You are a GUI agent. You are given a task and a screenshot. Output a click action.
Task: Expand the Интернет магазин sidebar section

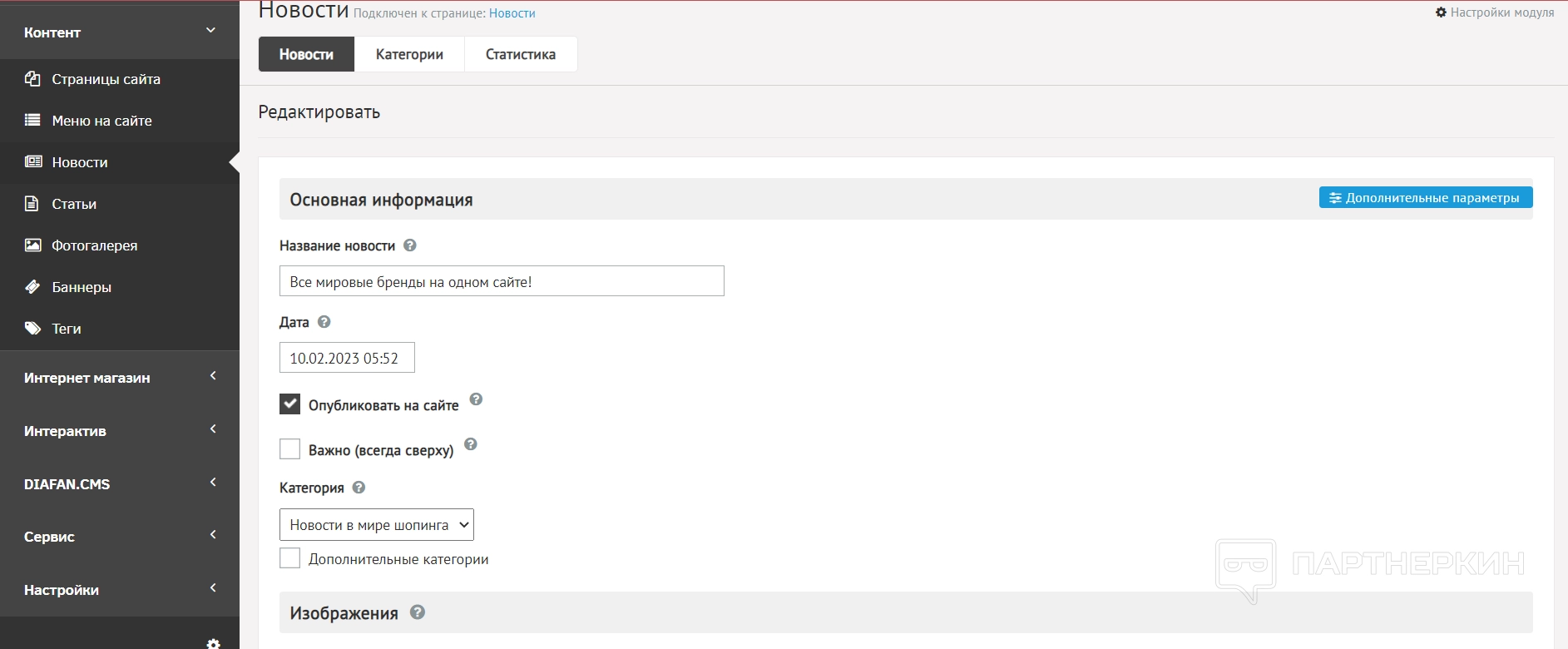pos(120,378)
